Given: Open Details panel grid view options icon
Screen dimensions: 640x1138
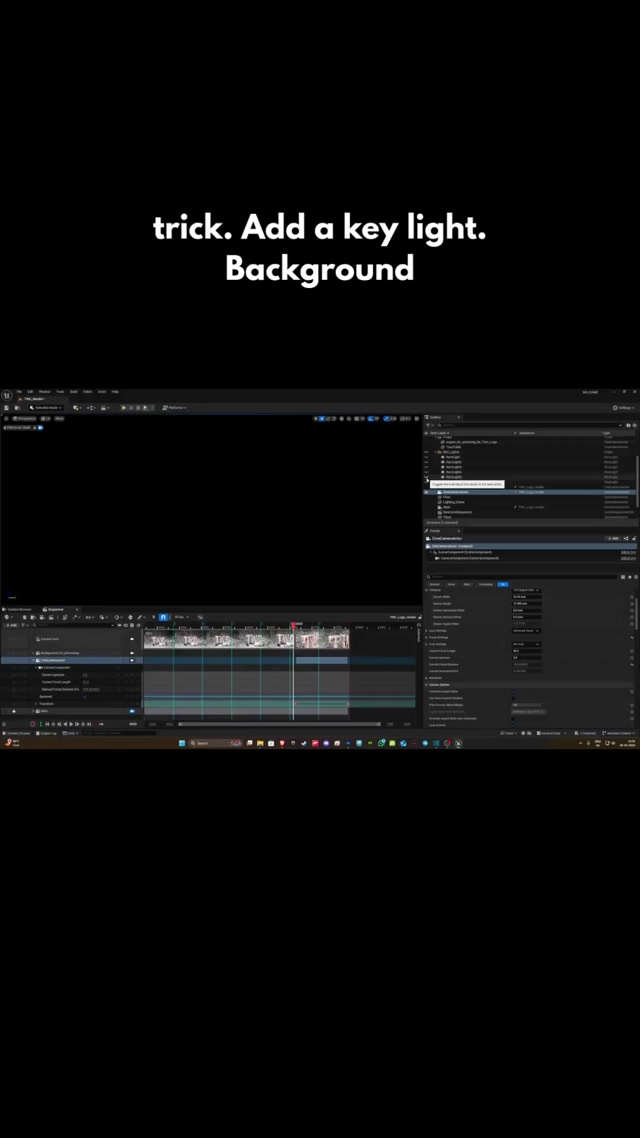Looking at the screenshot, I should [624, 576].
